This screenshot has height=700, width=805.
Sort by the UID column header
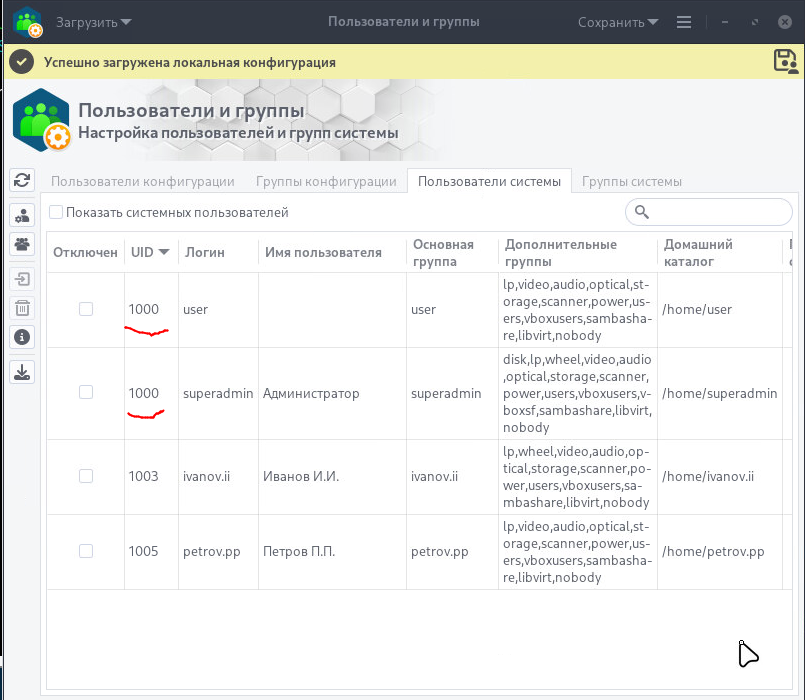pyautogui.click(x=150, y=252)
